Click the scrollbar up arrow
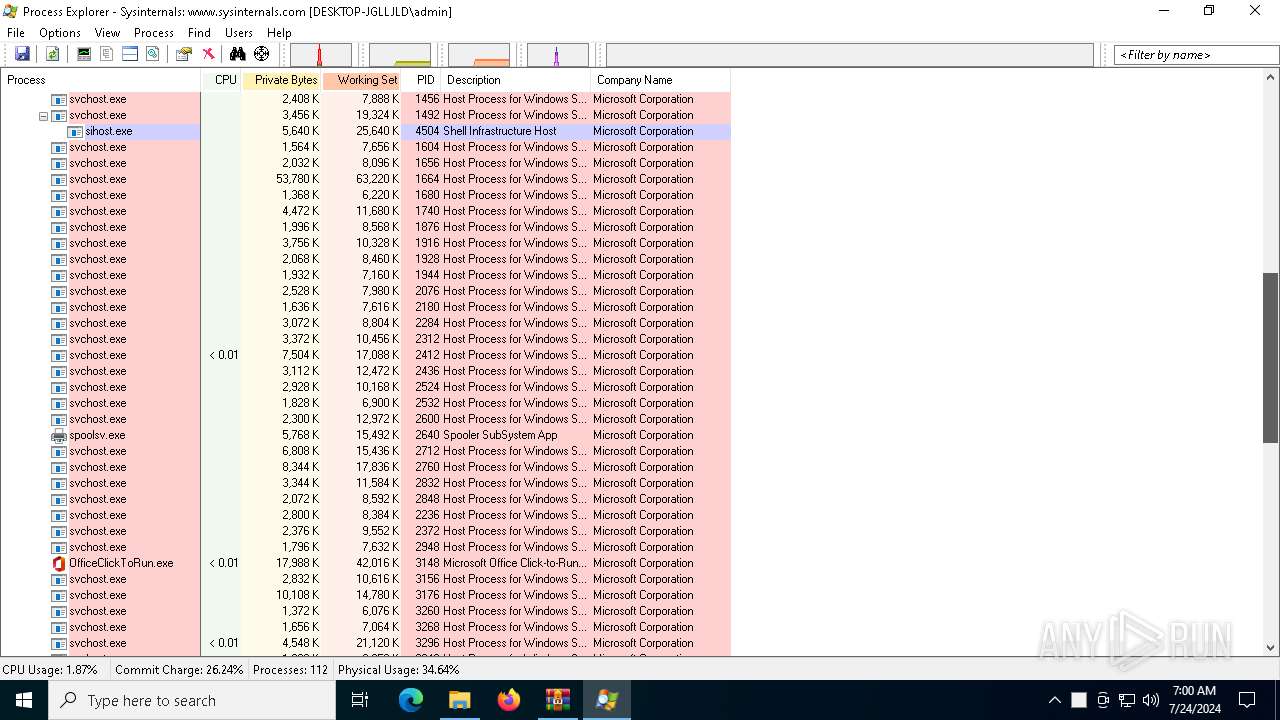Screen dimensions: 1280x720 tap(1271, 78)
